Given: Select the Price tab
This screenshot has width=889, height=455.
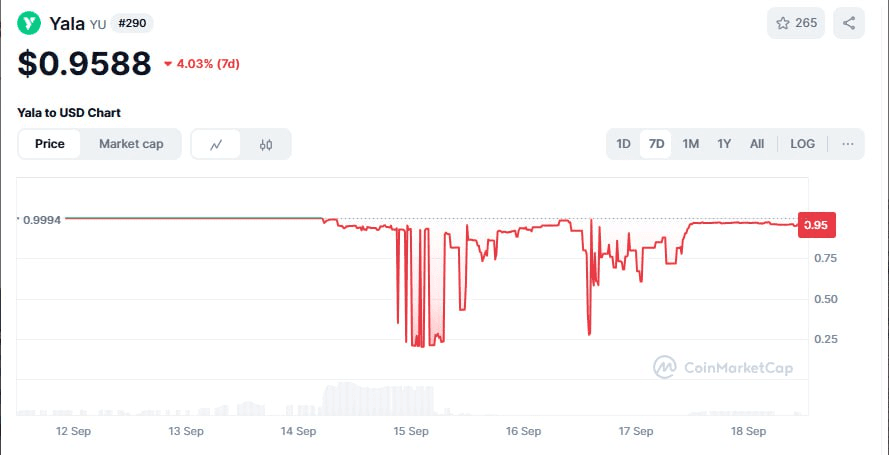Looking at the screenshot, I should coord(50,144).
